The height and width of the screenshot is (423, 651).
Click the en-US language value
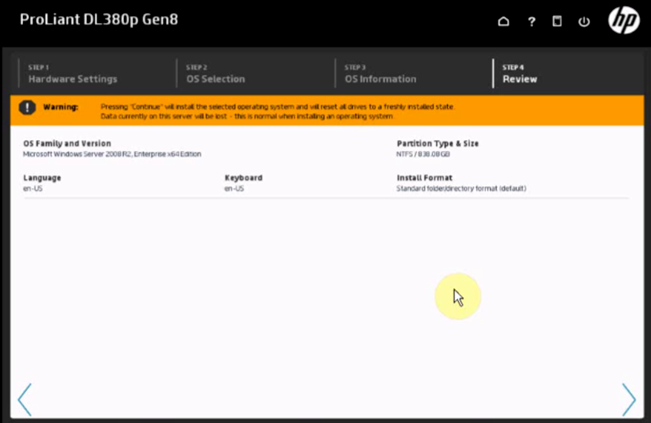(33, 188)
